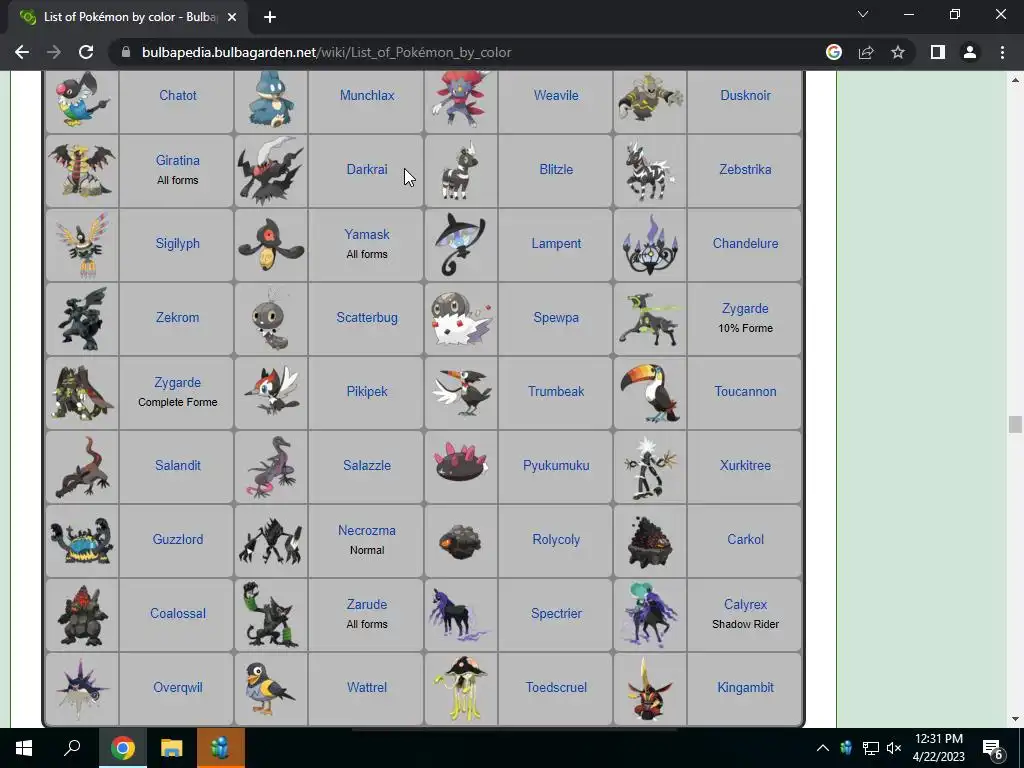The image size is (1024, 768).
Task: Open a new browser tab
Action: (x=270, y=17)
